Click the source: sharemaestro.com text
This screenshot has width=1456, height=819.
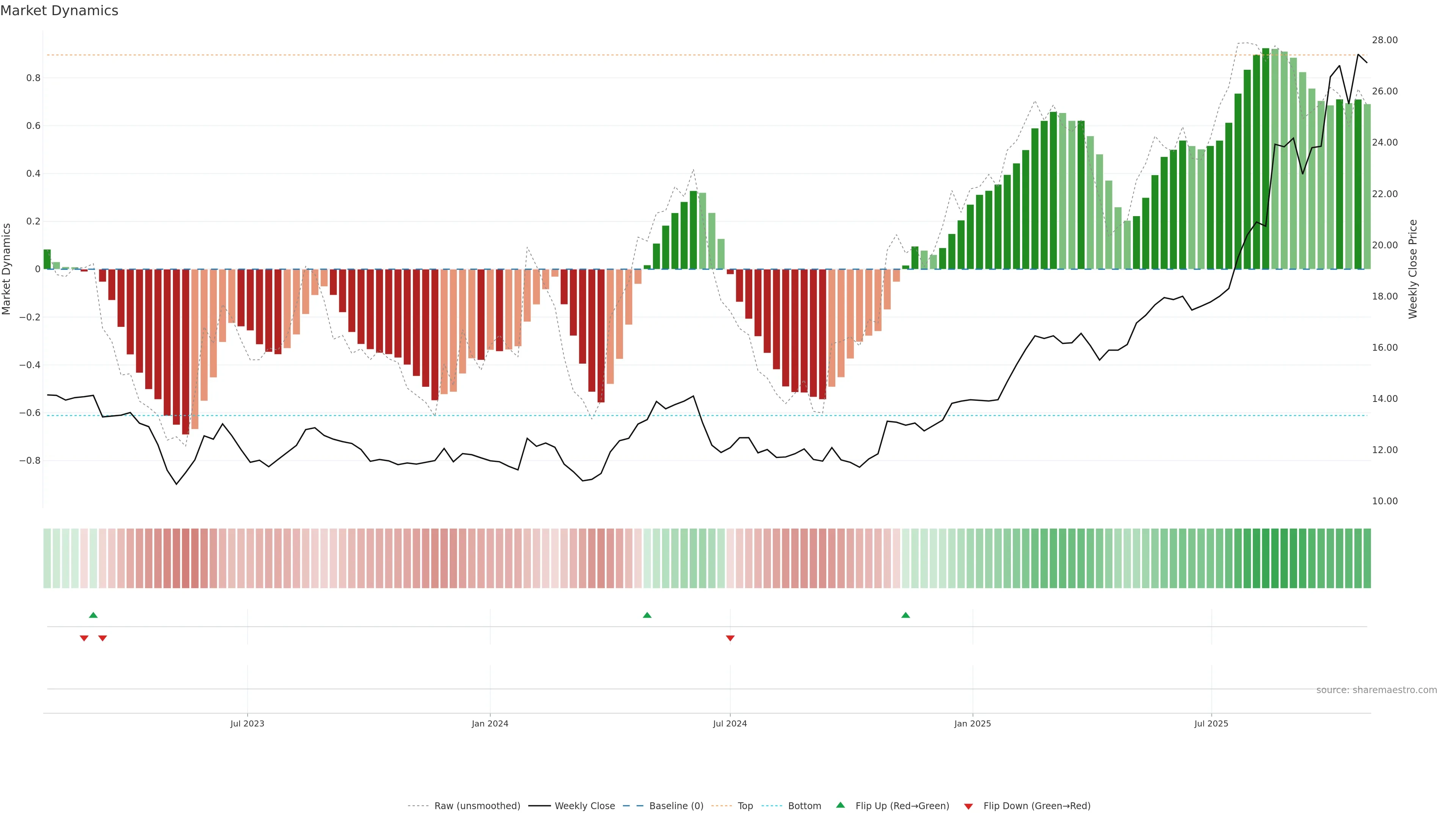1376,690
